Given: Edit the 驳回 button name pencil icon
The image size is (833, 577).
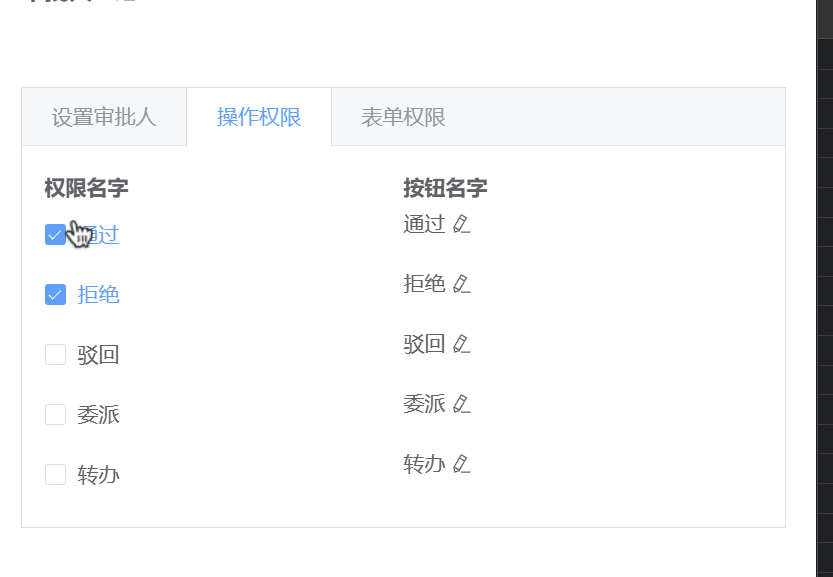Looking at the screenshot, I should point(462,344).
